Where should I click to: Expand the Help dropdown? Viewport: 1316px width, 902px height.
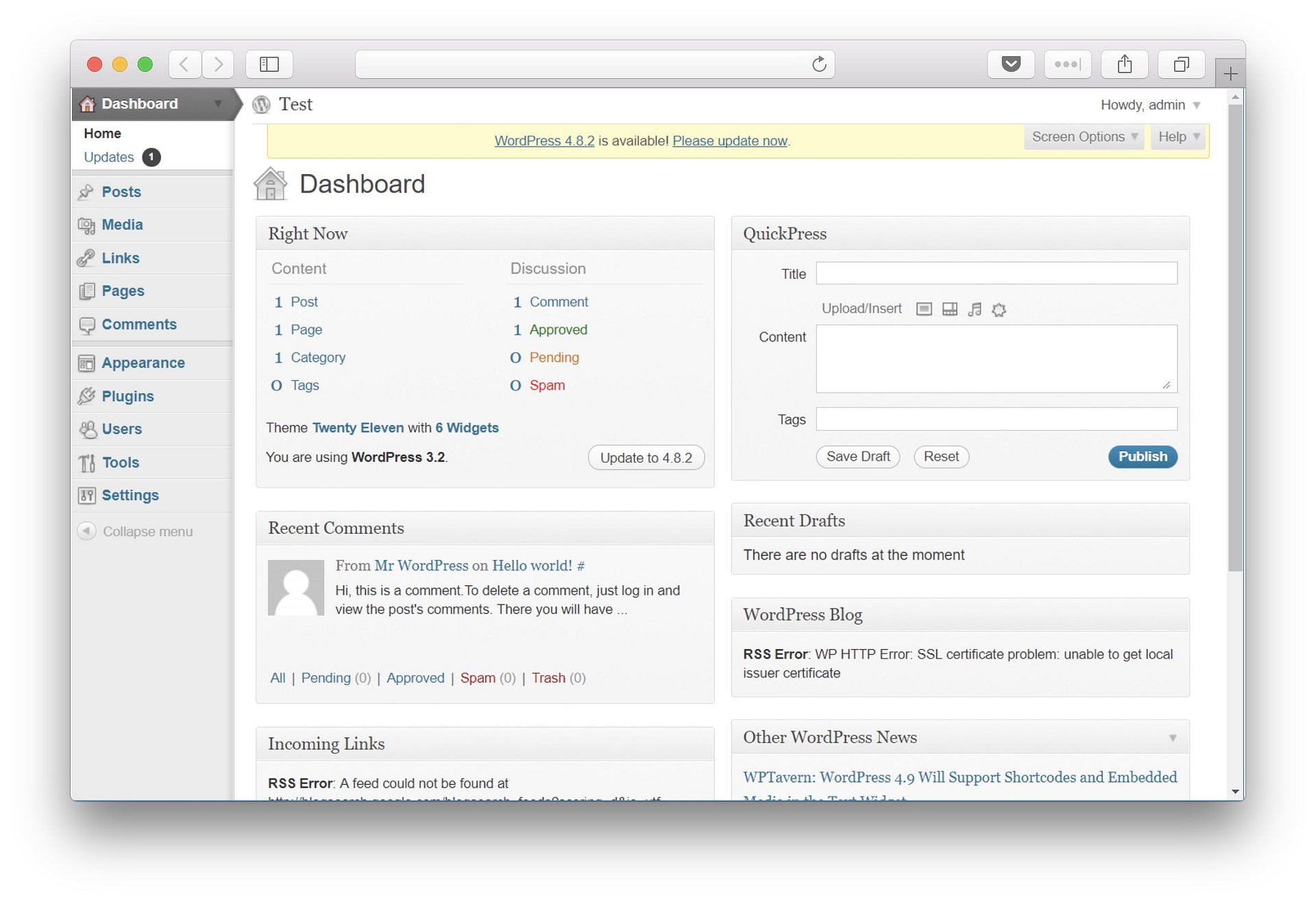1179,137
